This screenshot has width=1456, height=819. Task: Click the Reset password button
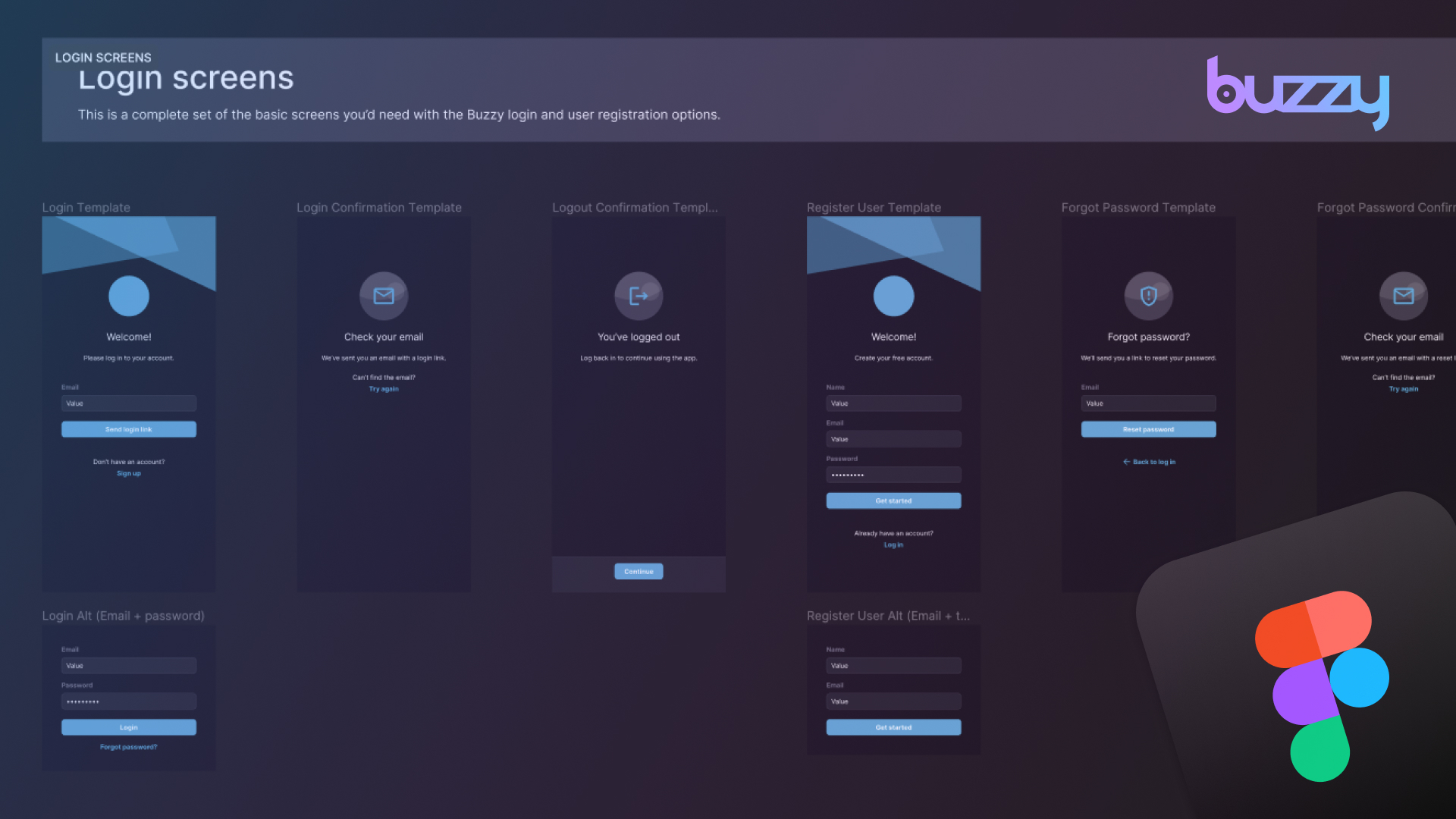pyautogui.click(x=1148, y=429)
